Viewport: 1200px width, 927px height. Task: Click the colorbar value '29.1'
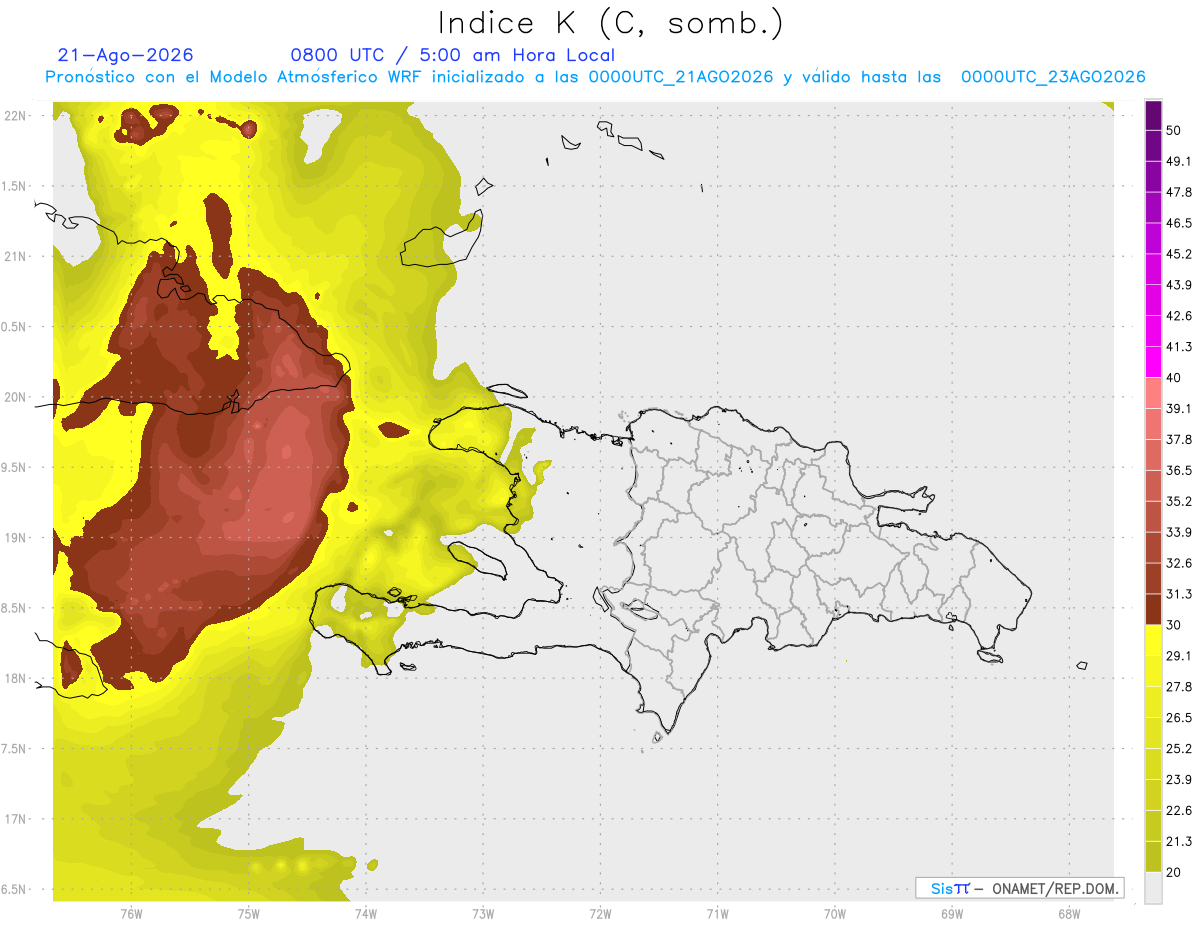click(x=1179, y=656)
